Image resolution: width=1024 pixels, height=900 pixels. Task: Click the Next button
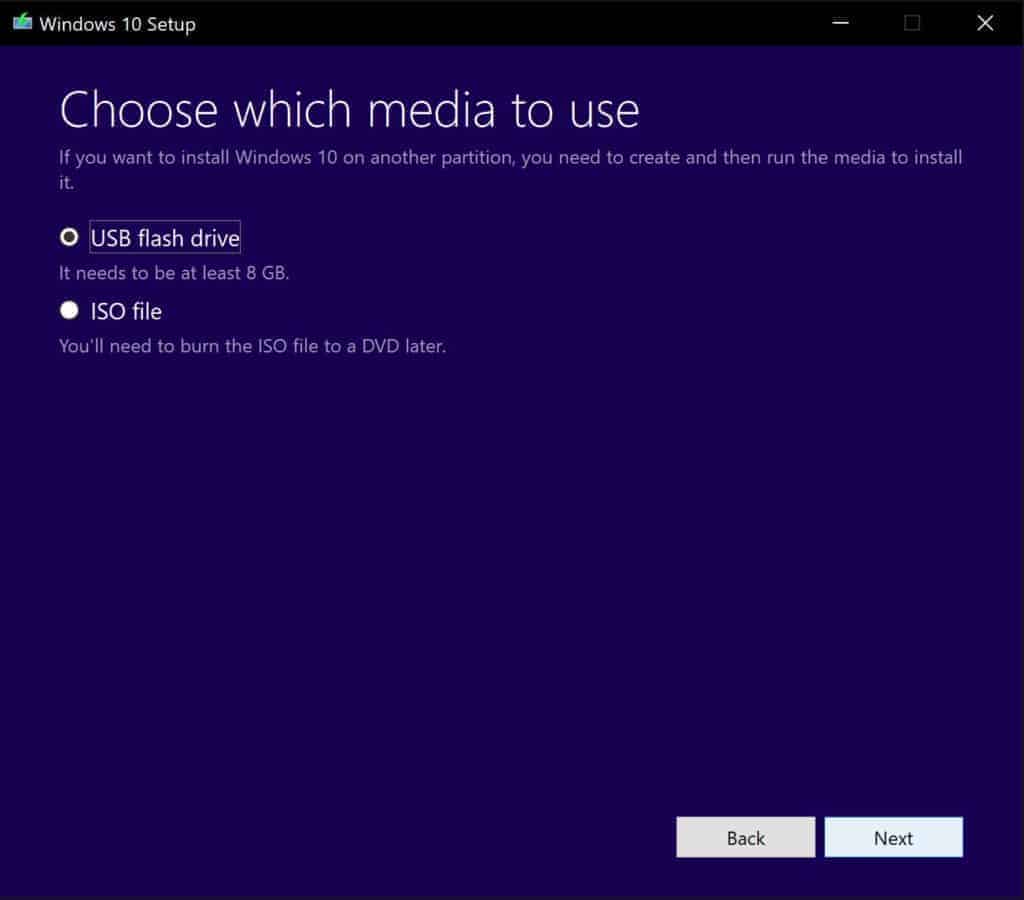pyautogui.click(x=893, y=837)
